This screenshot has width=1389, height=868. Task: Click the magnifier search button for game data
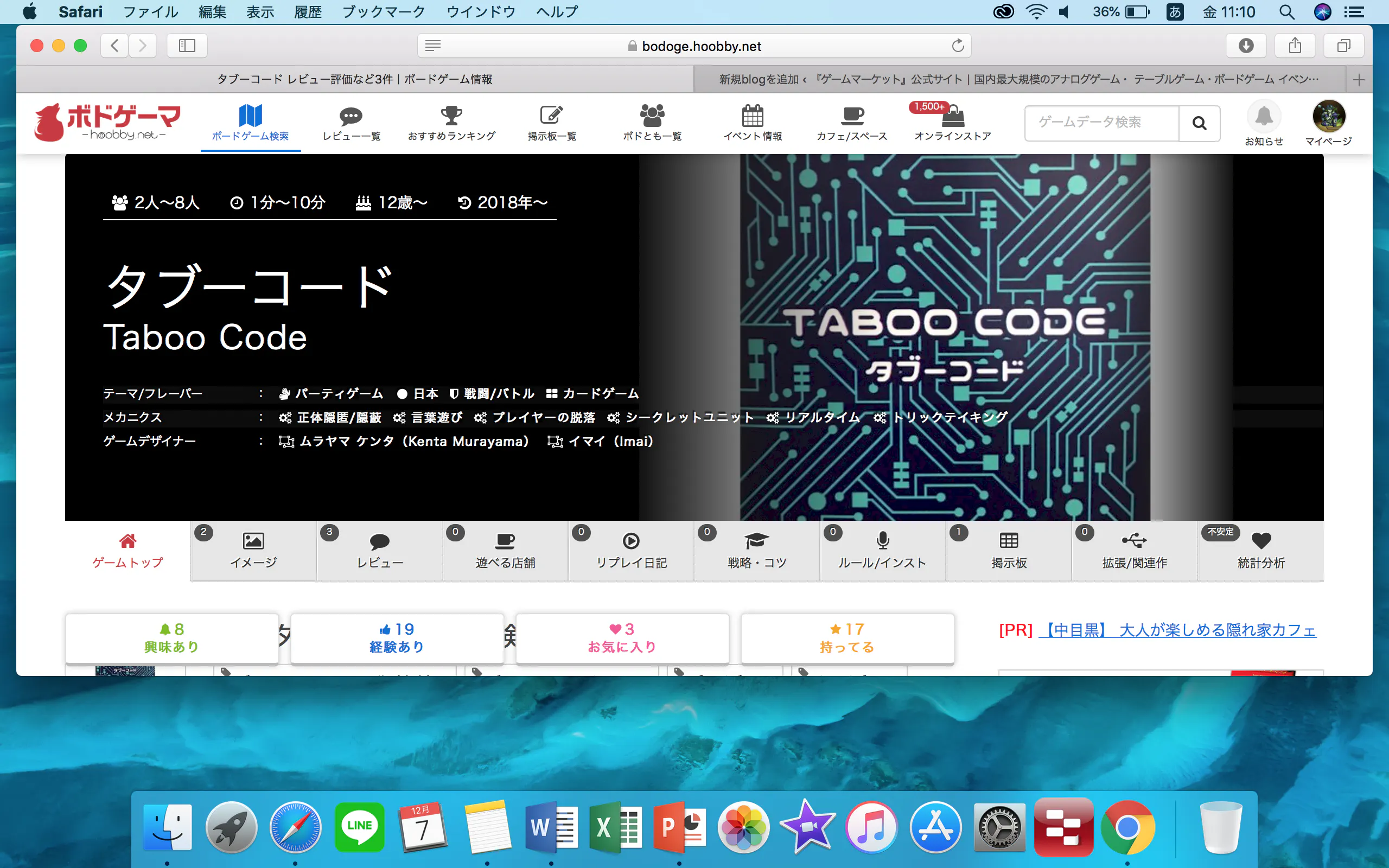[1199, 123]
